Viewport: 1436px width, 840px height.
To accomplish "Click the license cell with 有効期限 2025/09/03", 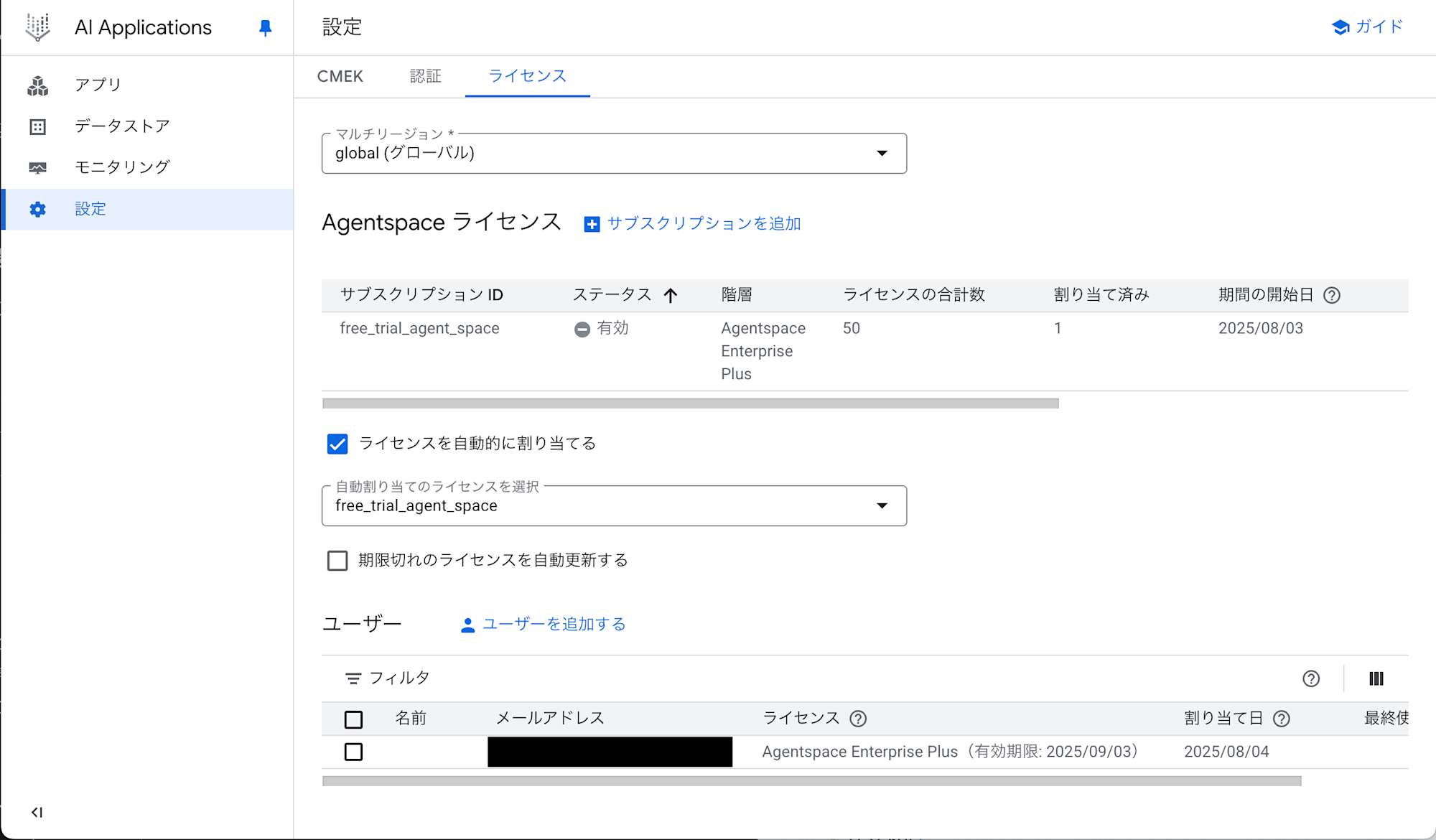I will tap(952, 752).
